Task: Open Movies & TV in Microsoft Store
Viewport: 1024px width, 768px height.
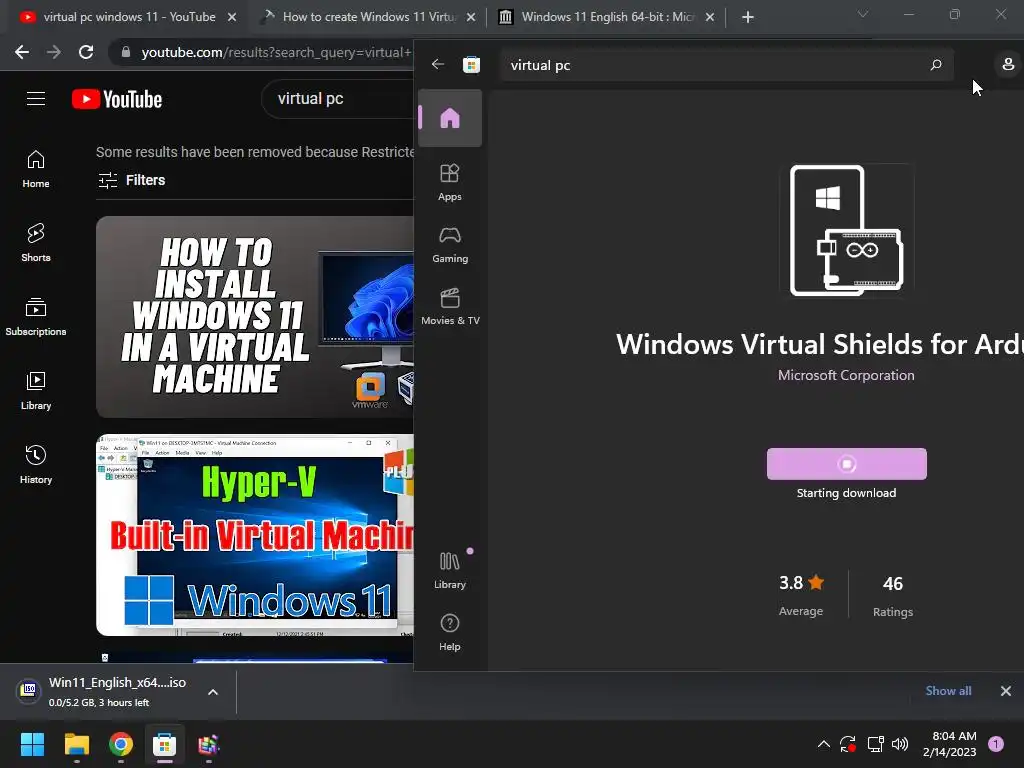Action: (x=450, y=306)
